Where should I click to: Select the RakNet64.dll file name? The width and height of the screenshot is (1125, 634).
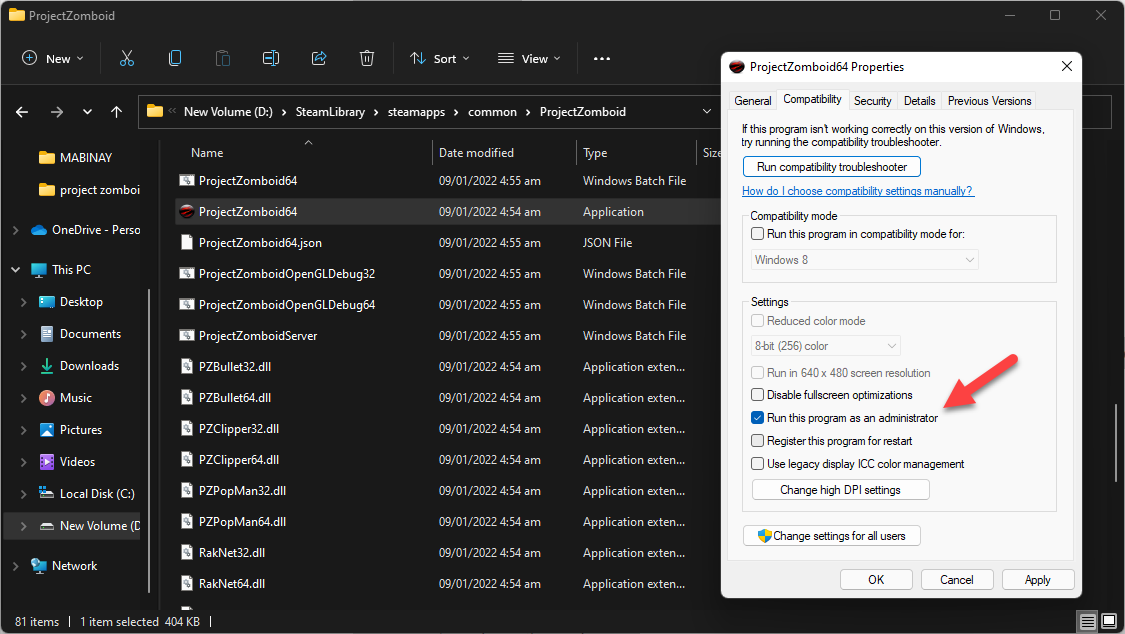232,584
